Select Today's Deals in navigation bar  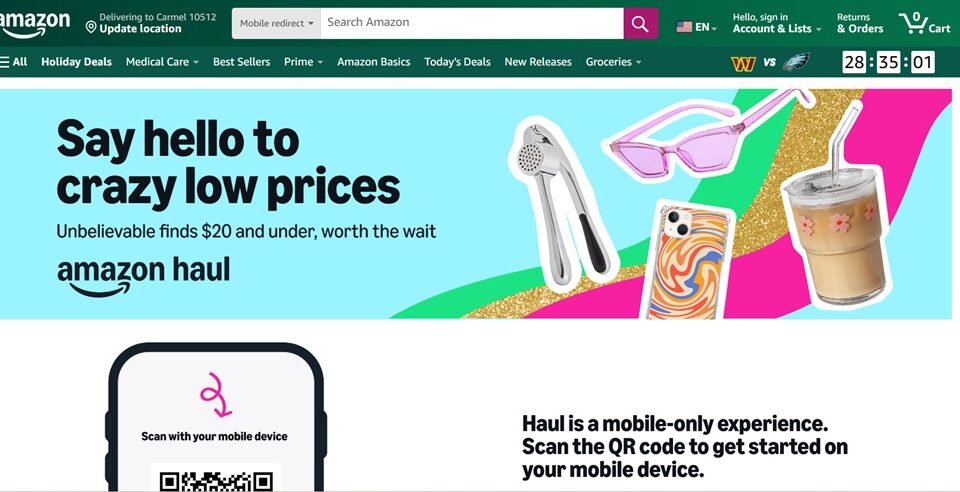coord(457,62)
